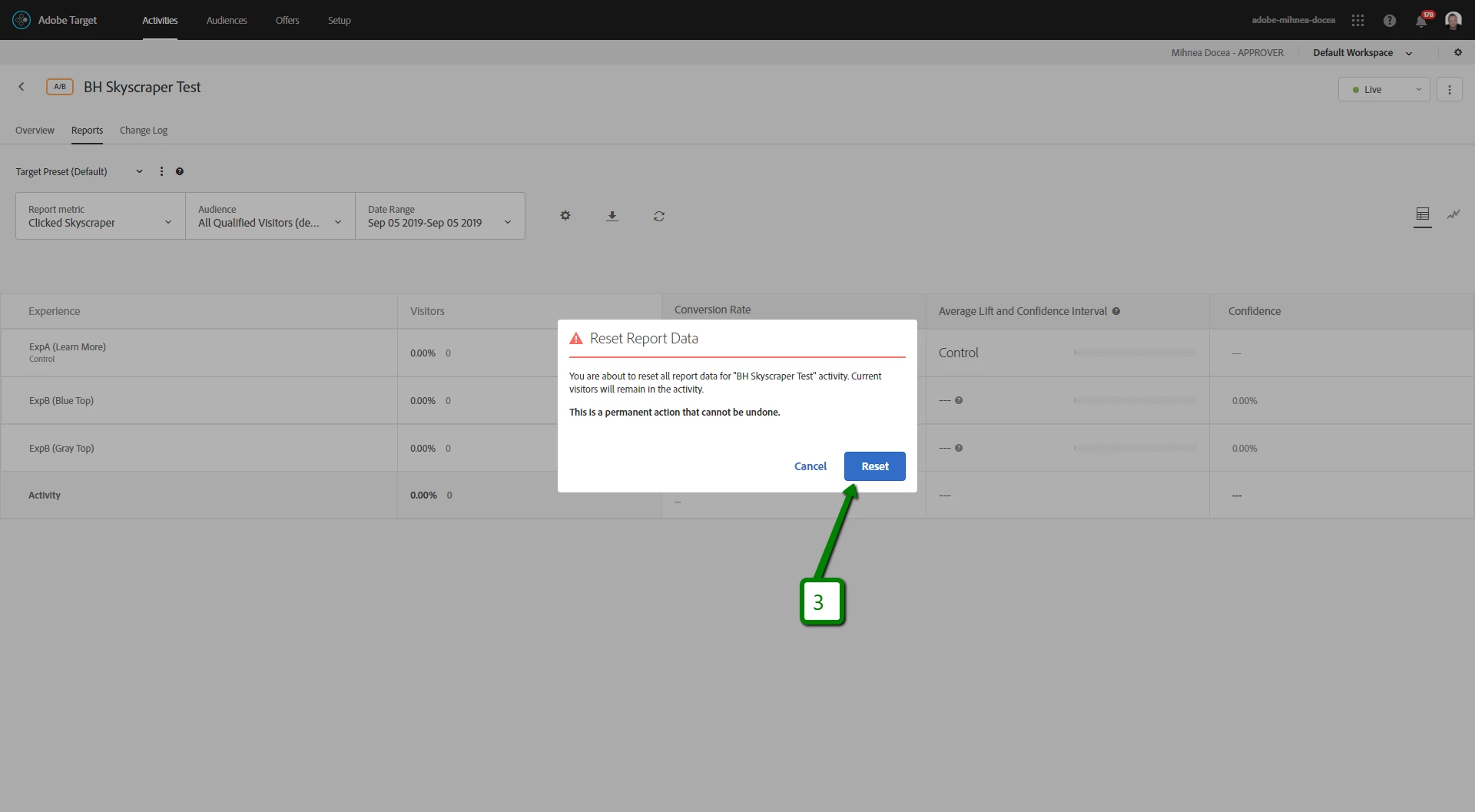Switch to the Reports tab
This screenshot has width=1475, height=812.
click(87, 130)
